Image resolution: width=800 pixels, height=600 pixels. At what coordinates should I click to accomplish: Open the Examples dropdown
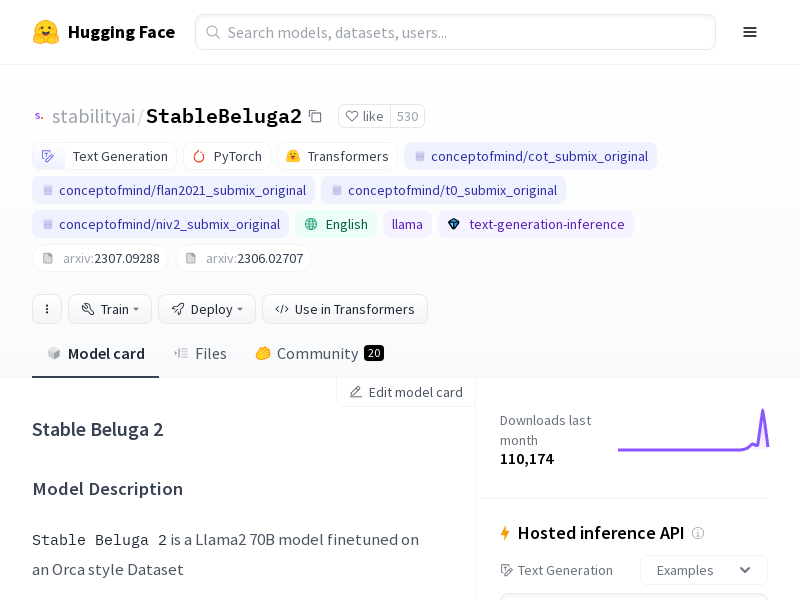[704, 570]
